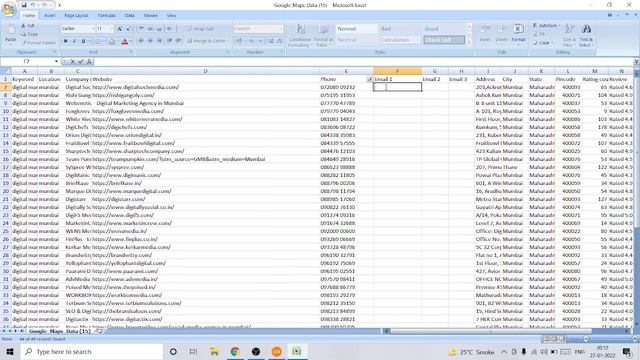
Task: Switch to the Page Layout tab
Action: (x=76, y=16)
